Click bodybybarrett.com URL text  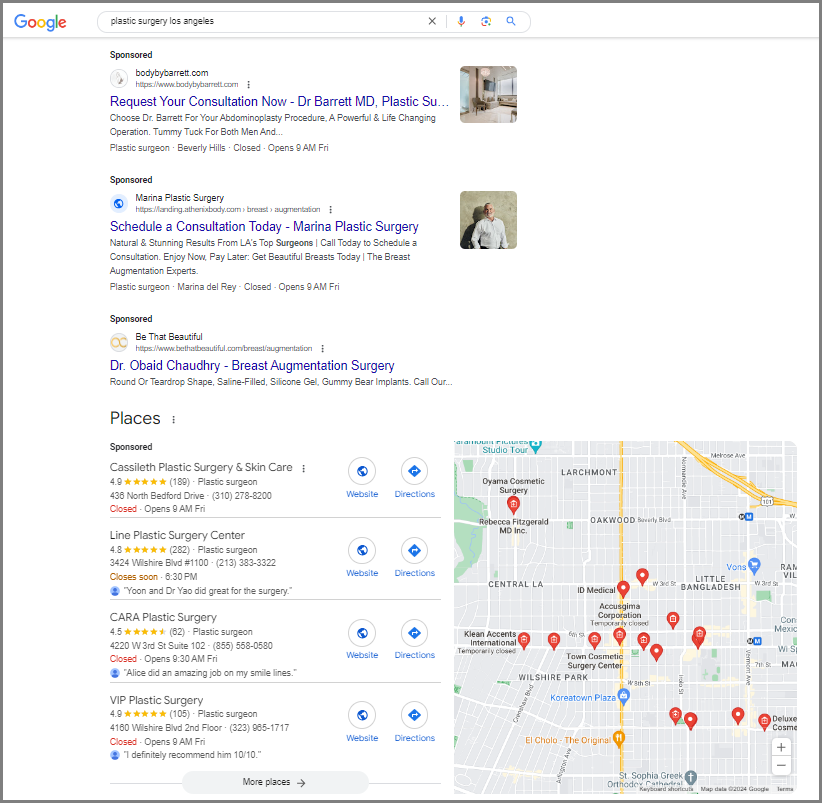187,84
